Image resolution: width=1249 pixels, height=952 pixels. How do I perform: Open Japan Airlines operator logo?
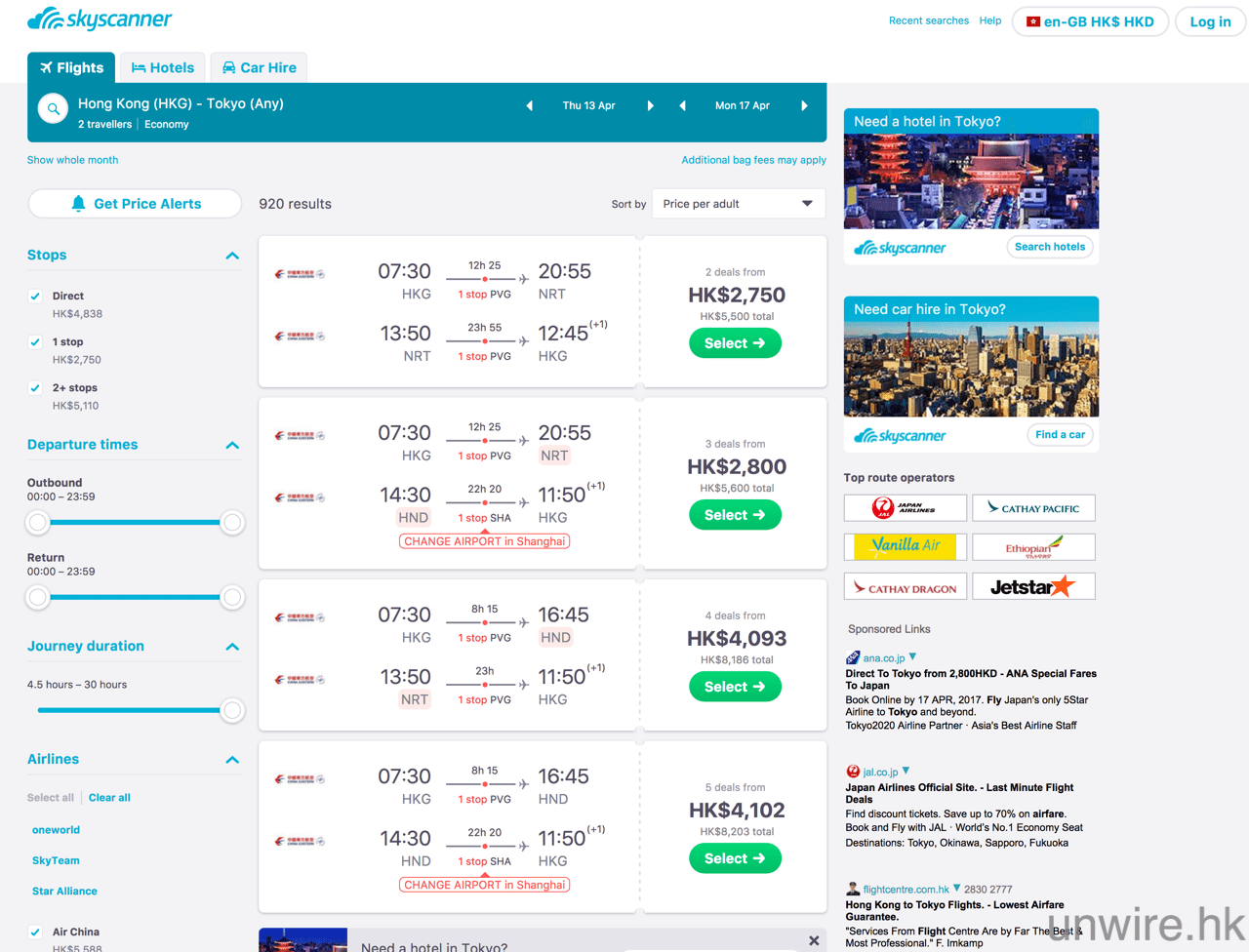[x=905, y=508]
